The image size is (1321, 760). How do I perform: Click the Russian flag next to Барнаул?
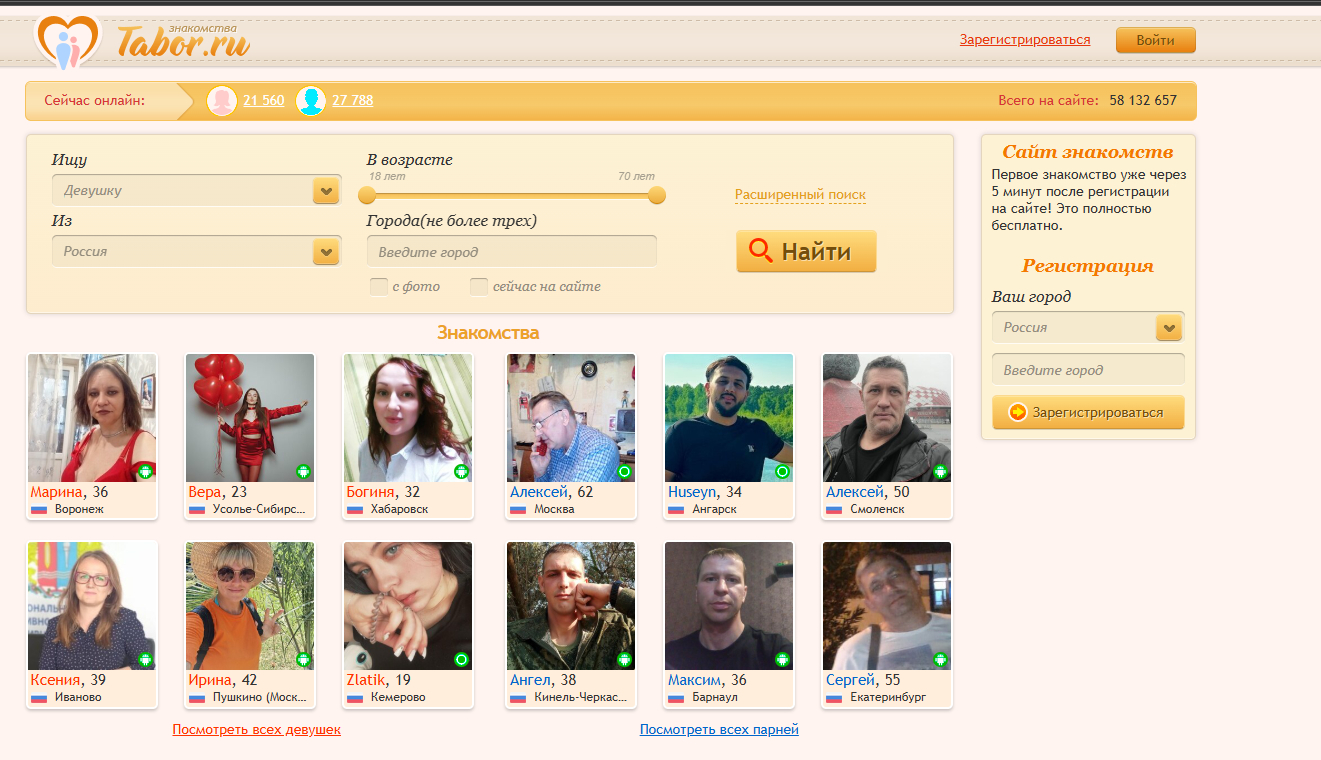[676, 697]
